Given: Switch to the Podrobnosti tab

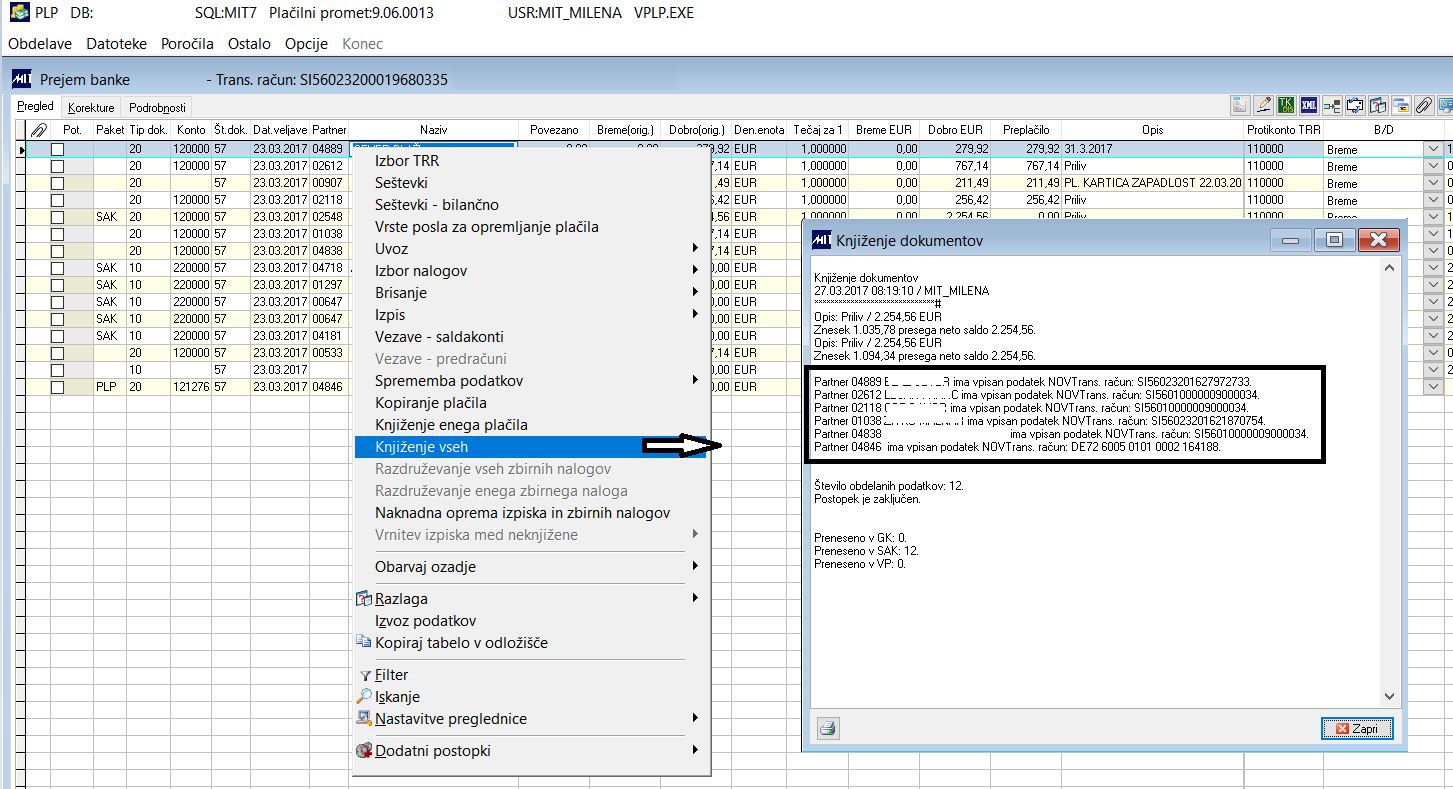Looking at the screenshot, I should point(157,107).
